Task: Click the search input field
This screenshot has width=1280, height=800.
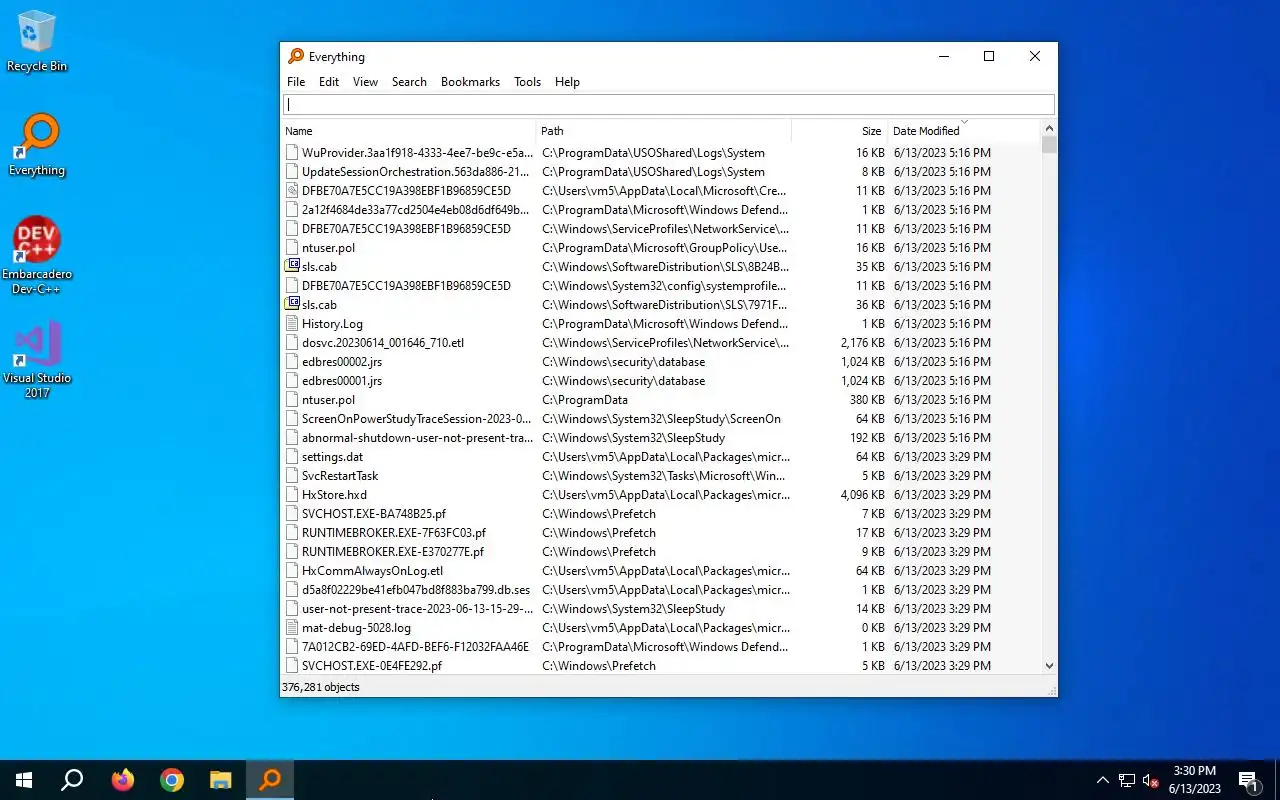Action: tap(668, 105)
